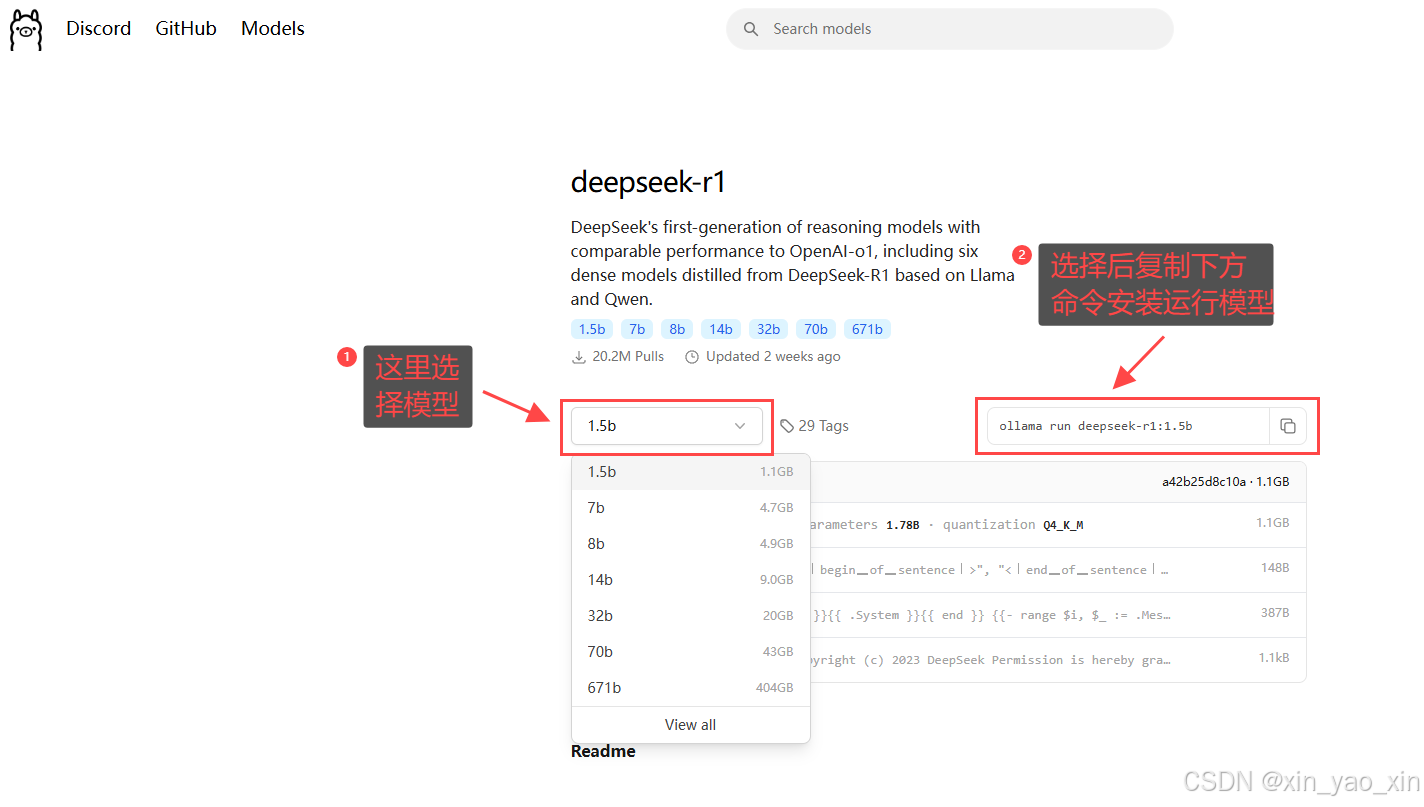Select the 14b 9.0GB option
1424x807 pixels.
tap(690, 580)
